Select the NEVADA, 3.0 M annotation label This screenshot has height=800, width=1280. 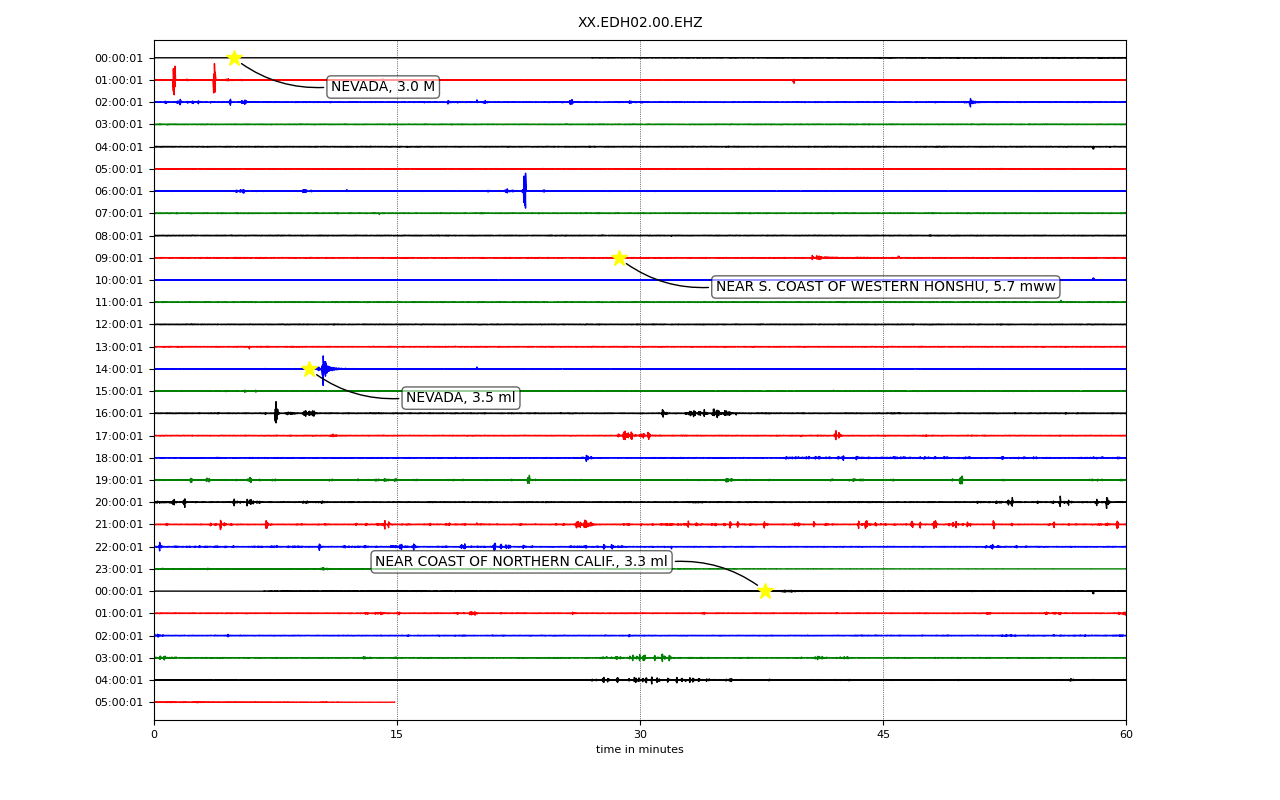coord(383,87)
